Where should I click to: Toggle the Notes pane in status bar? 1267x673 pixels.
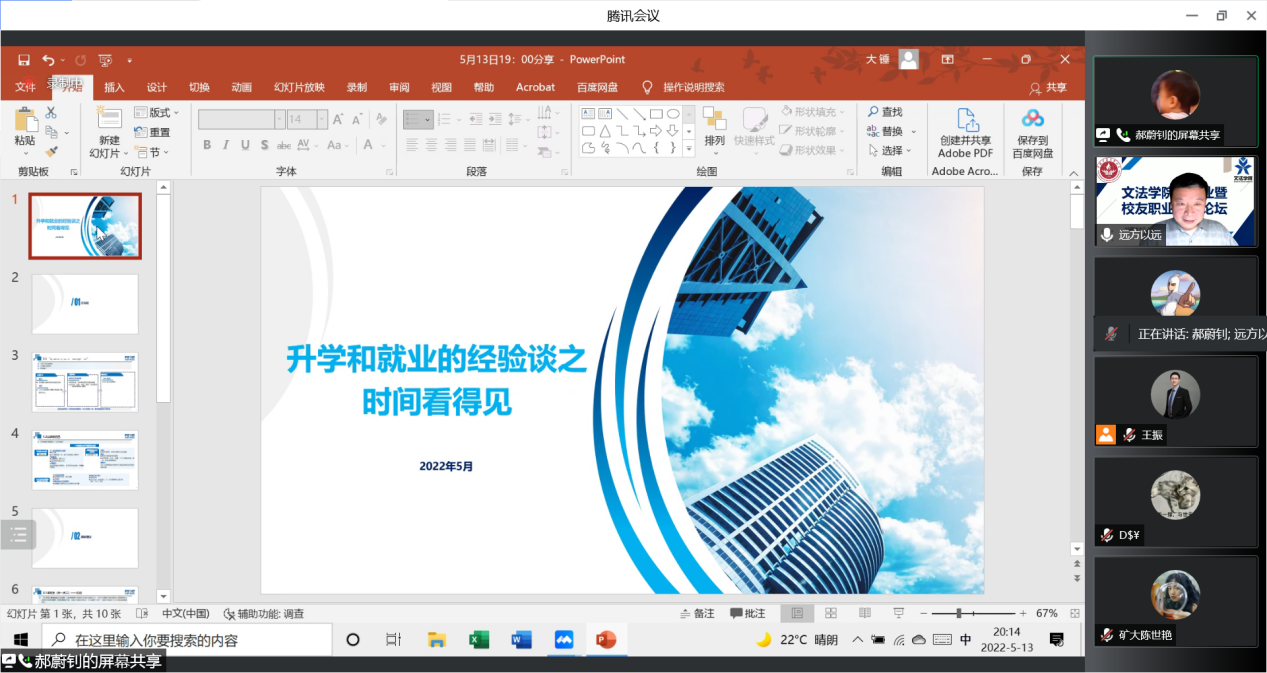coord(696,613)
